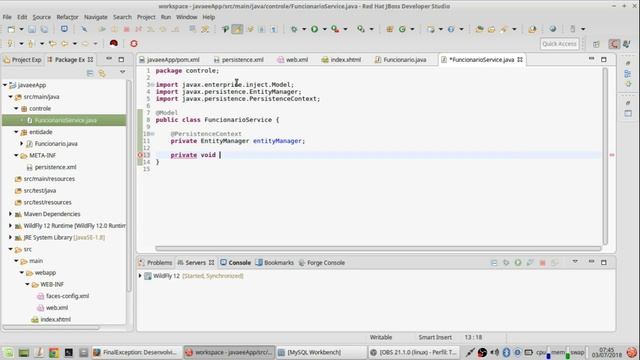Viewport: 640px width, 360px height.
Task: Open the Navigate menu
Action: [96, 17]
